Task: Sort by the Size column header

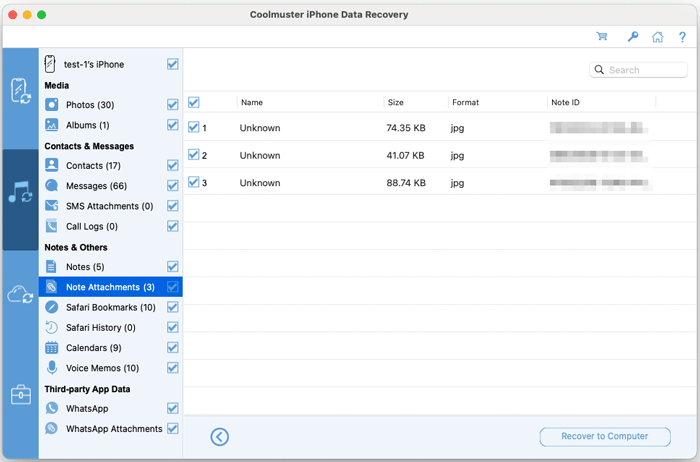Action: (x=396, y=102)
